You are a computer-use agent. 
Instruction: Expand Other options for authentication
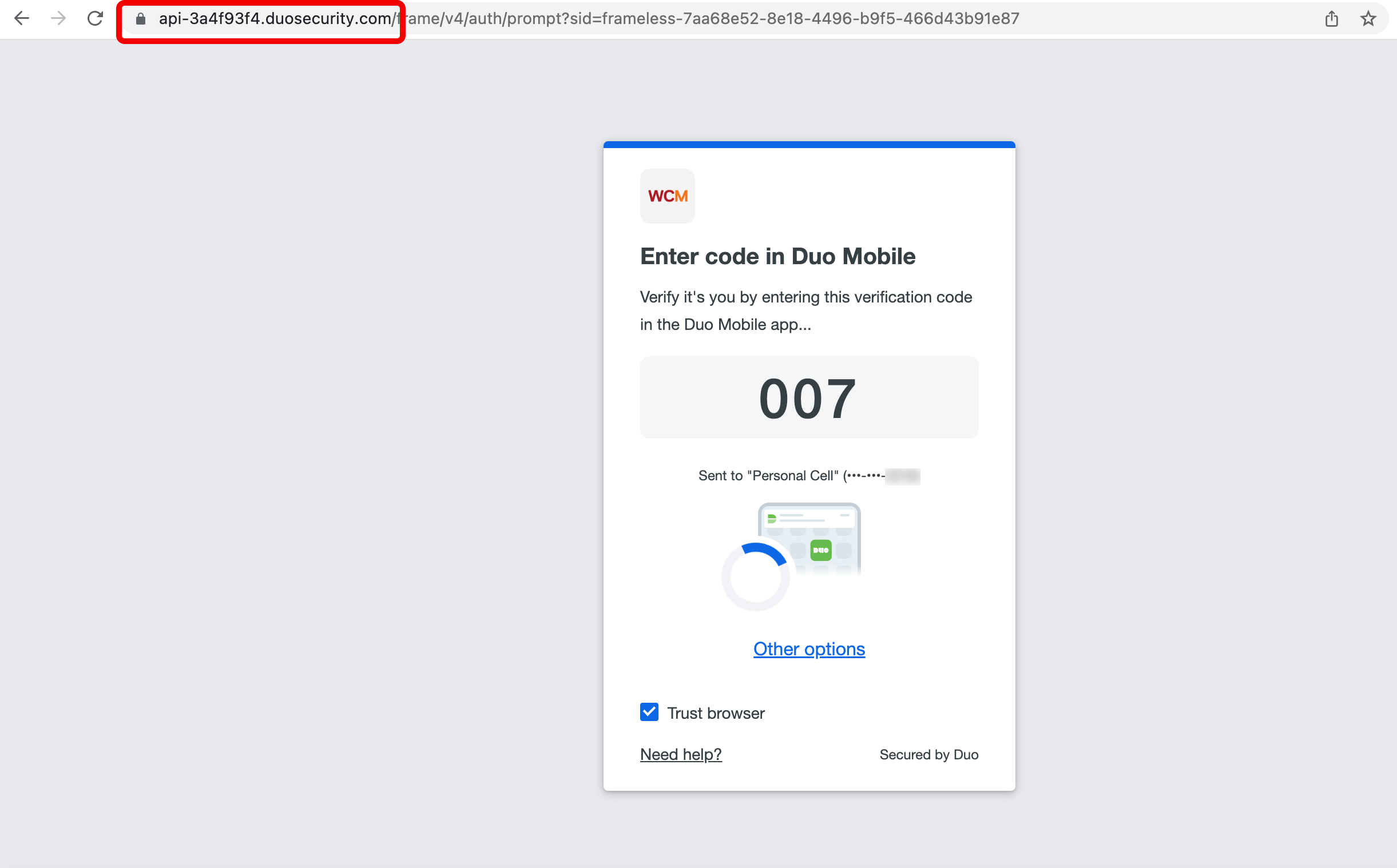(809, 648)
